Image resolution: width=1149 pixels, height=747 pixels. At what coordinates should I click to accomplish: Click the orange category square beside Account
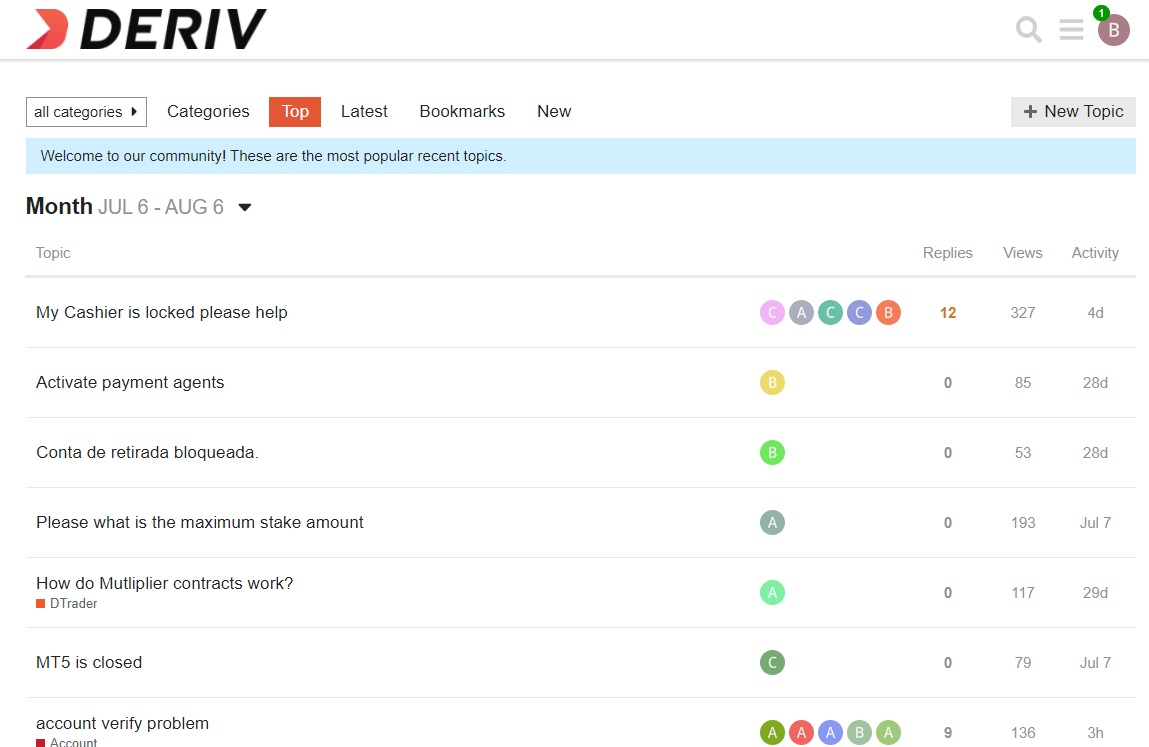pyautogui.click(x=40, y=741)
